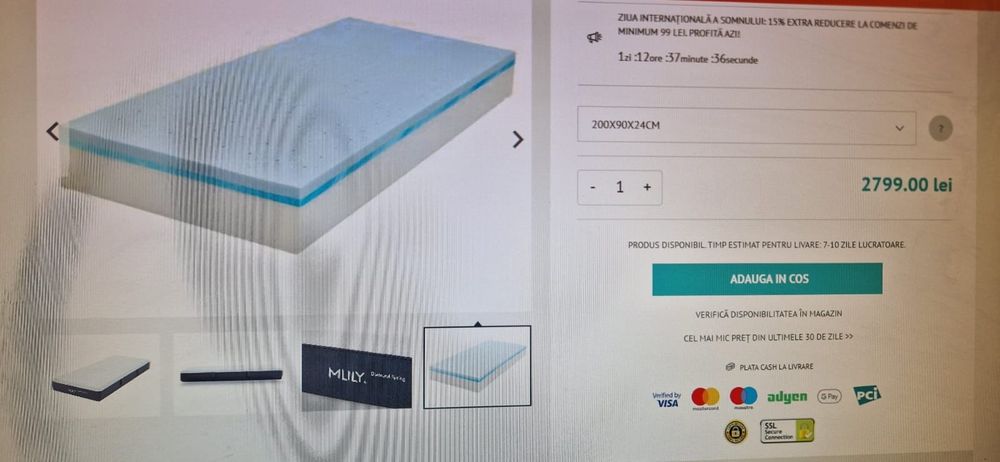Decrease quantity with the minus button
This screenshot has height=462, width=1000.
593,188
